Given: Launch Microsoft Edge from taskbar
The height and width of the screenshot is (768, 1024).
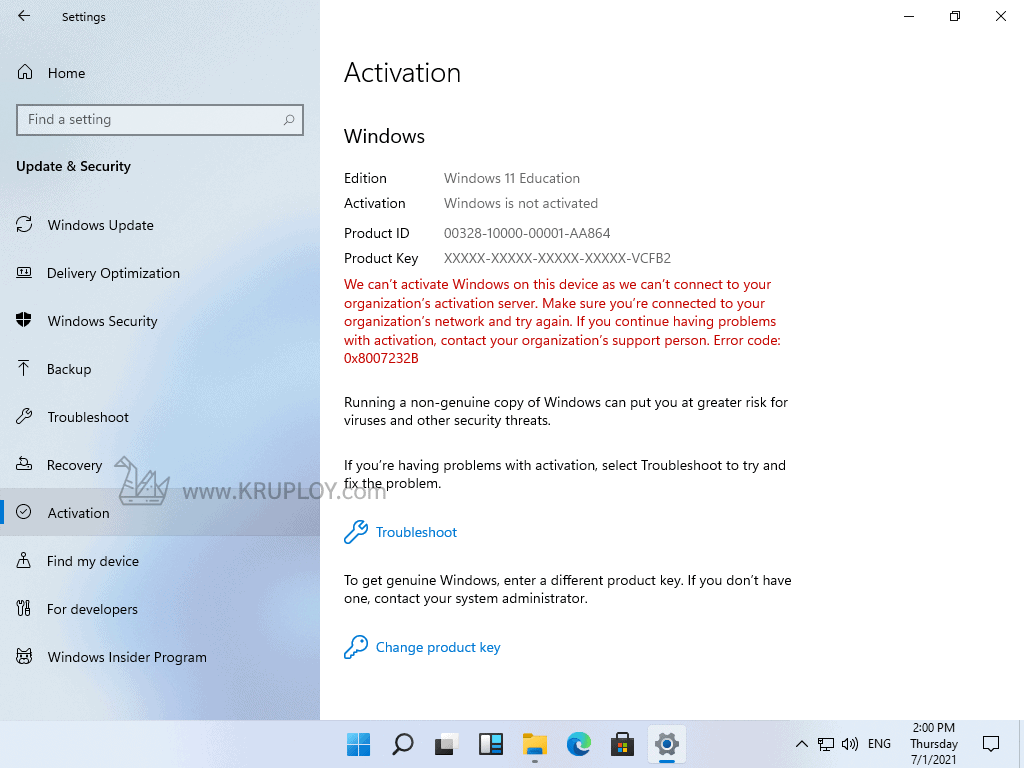Looking at the screenshot, I should (579, 744).
